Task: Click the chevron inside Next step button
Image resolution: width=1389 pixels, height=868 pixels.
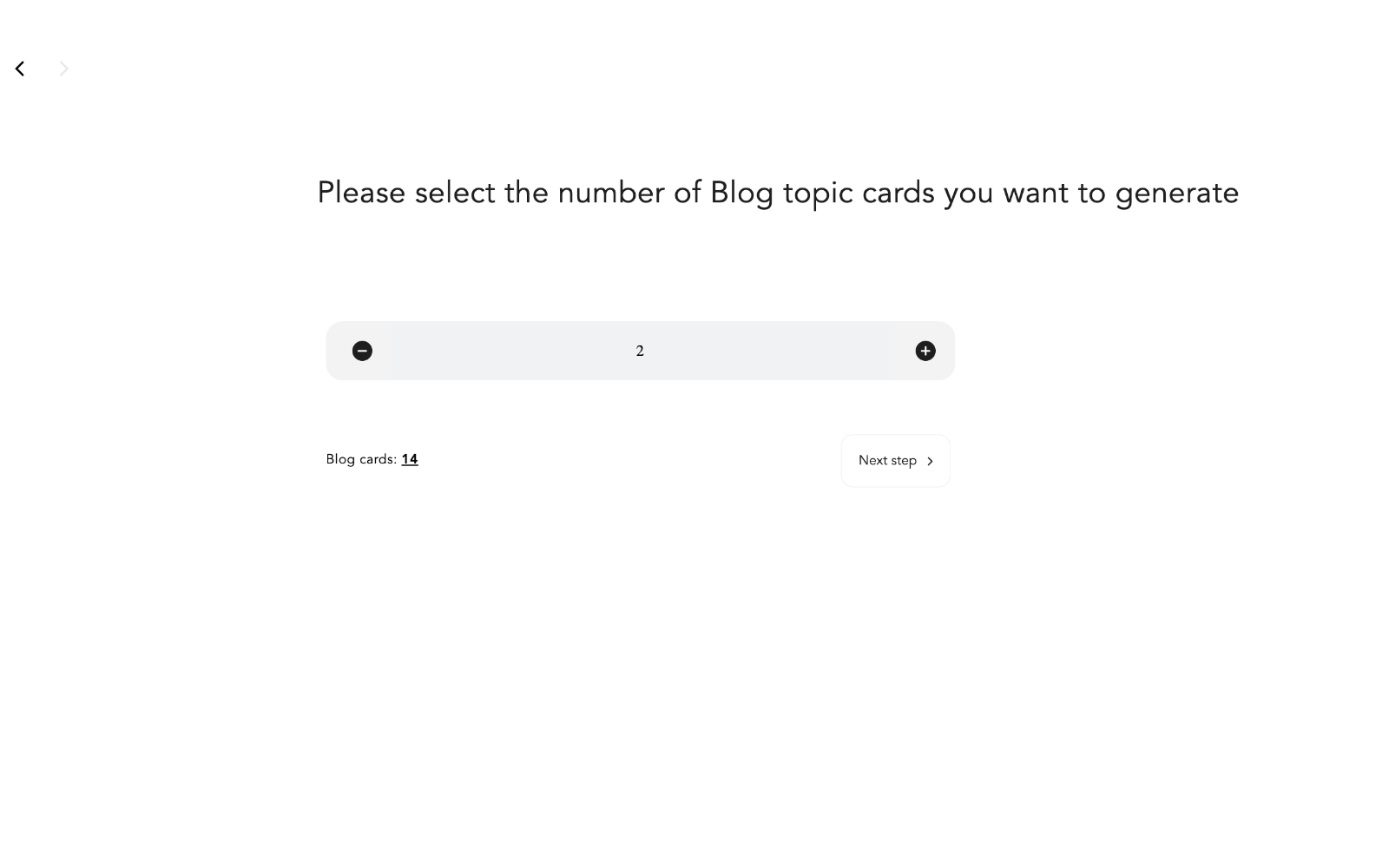Action: 930,461
